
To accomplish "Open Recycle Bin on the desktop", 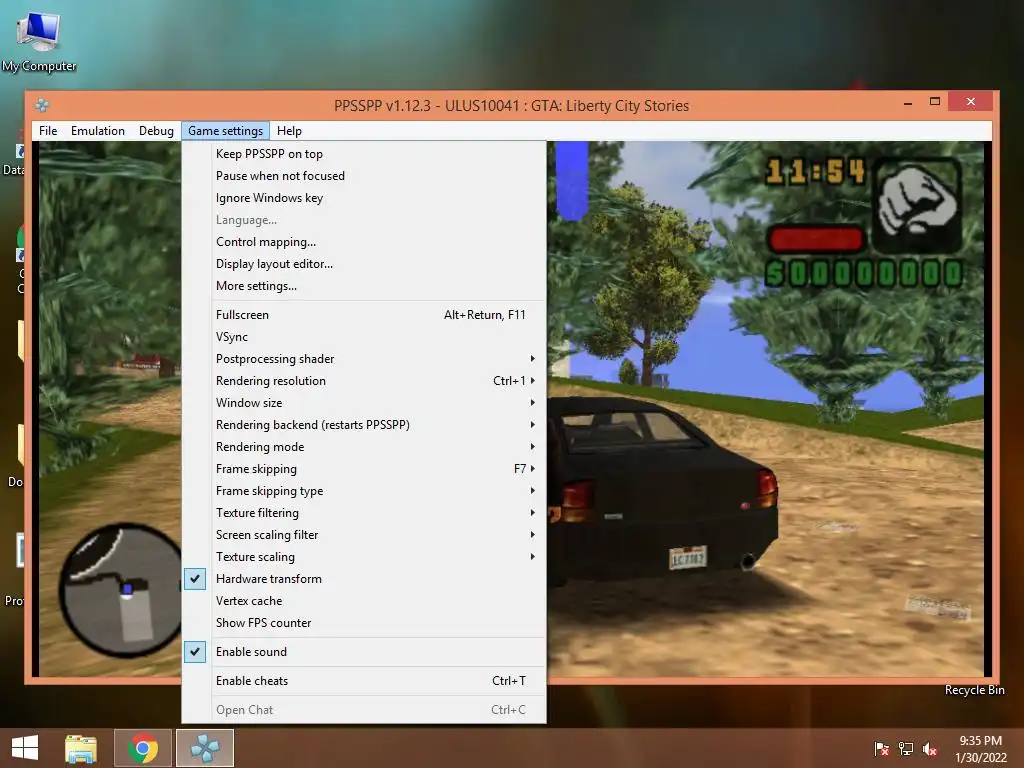I will 974,690.
